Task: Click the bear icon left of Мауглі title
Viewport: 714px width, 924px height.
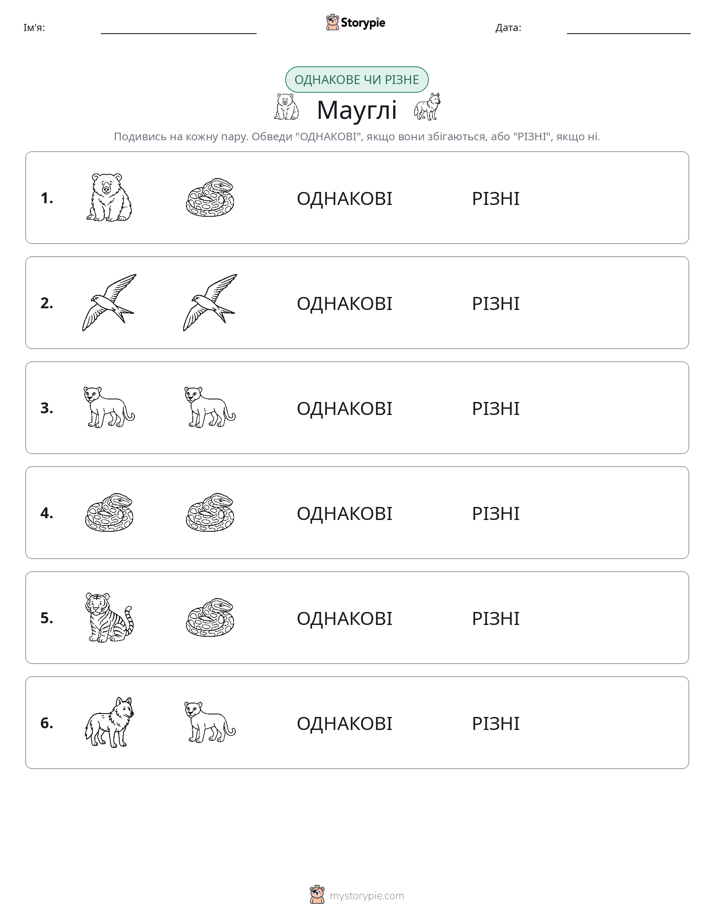Action: (287, 107)
